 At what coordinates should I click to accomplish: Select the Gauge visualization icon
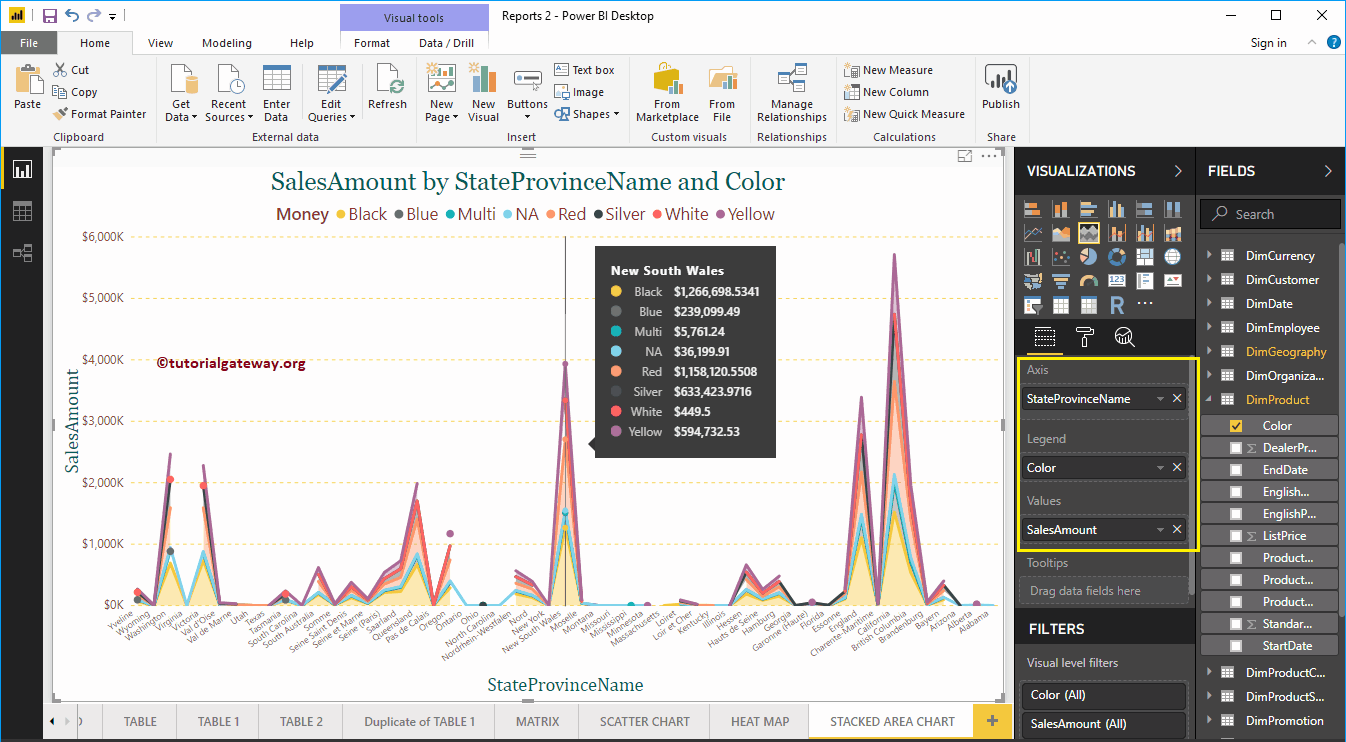pos(1089,281)
